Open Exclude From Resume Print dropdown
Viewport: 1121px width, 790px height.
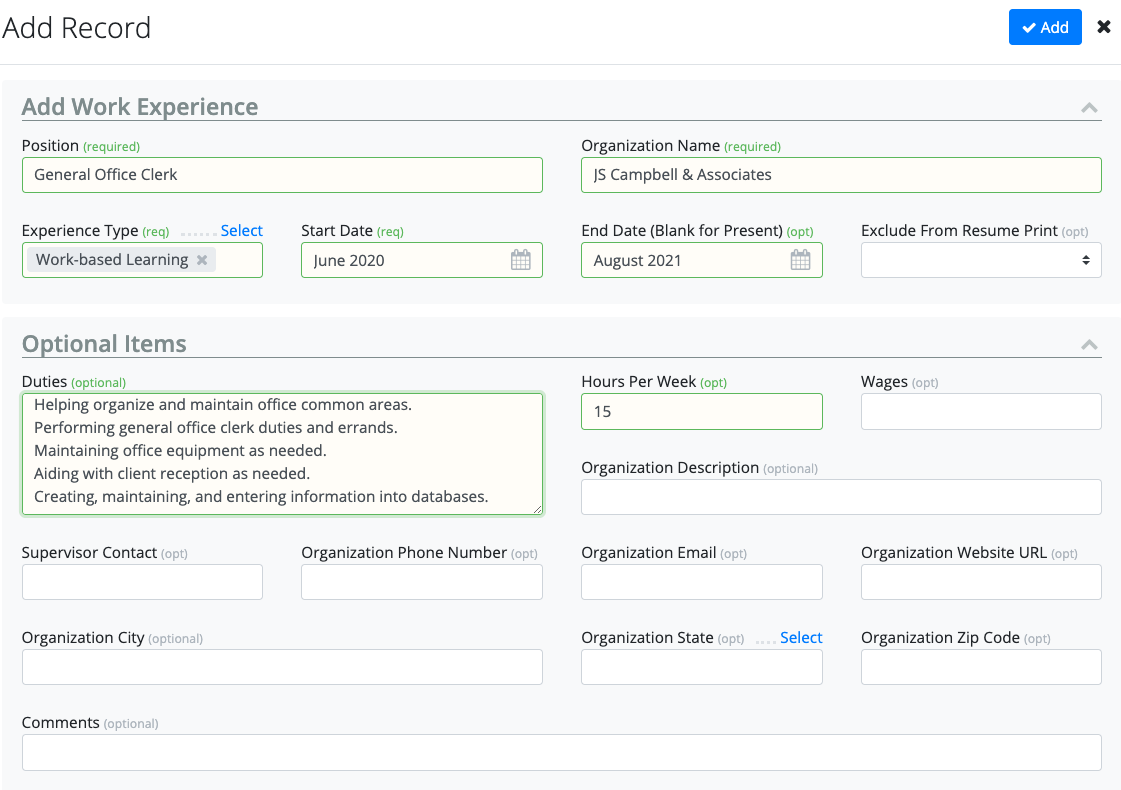tap(981, 260)
